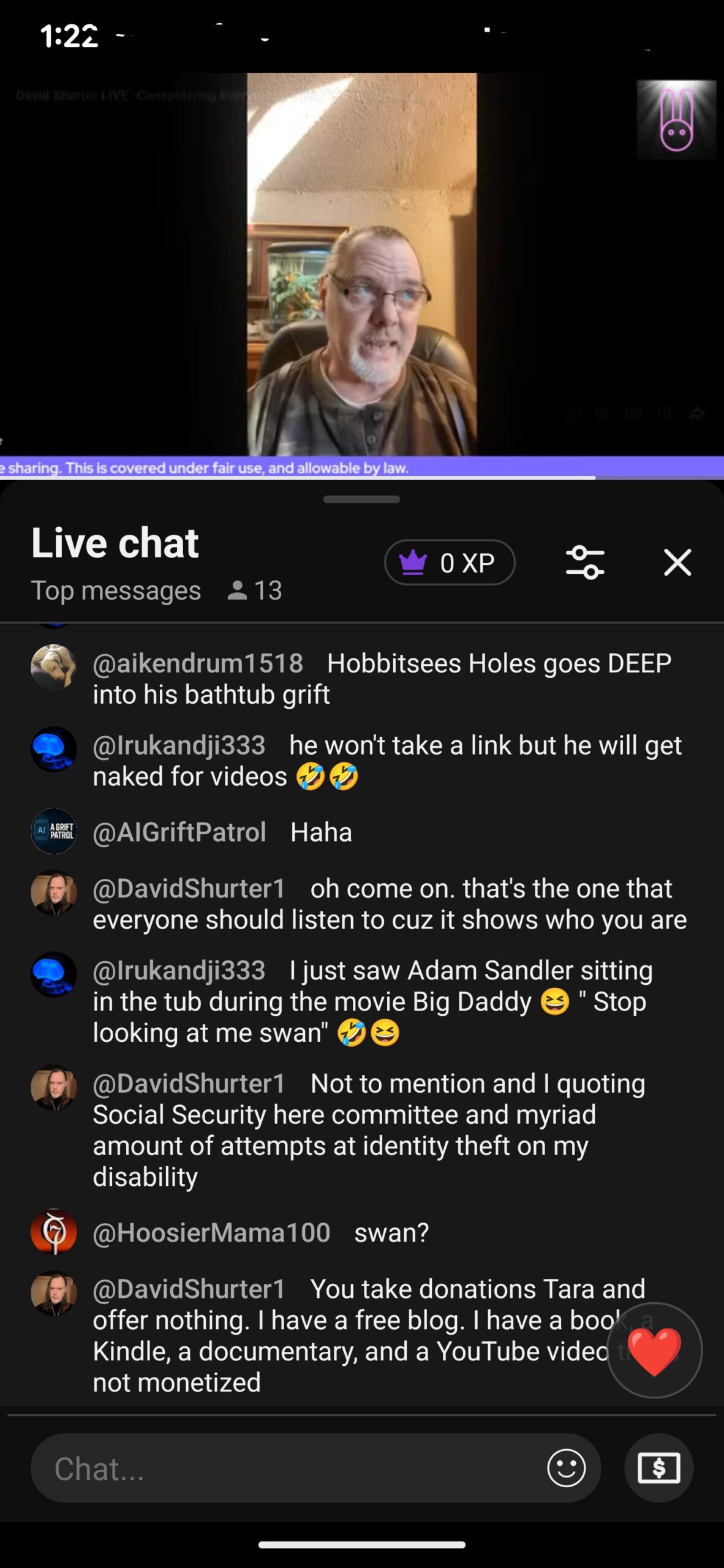Close the Live chat panel
This screenshot has height=1568, width=724.
pyautogui.click(x=677, y=562)
